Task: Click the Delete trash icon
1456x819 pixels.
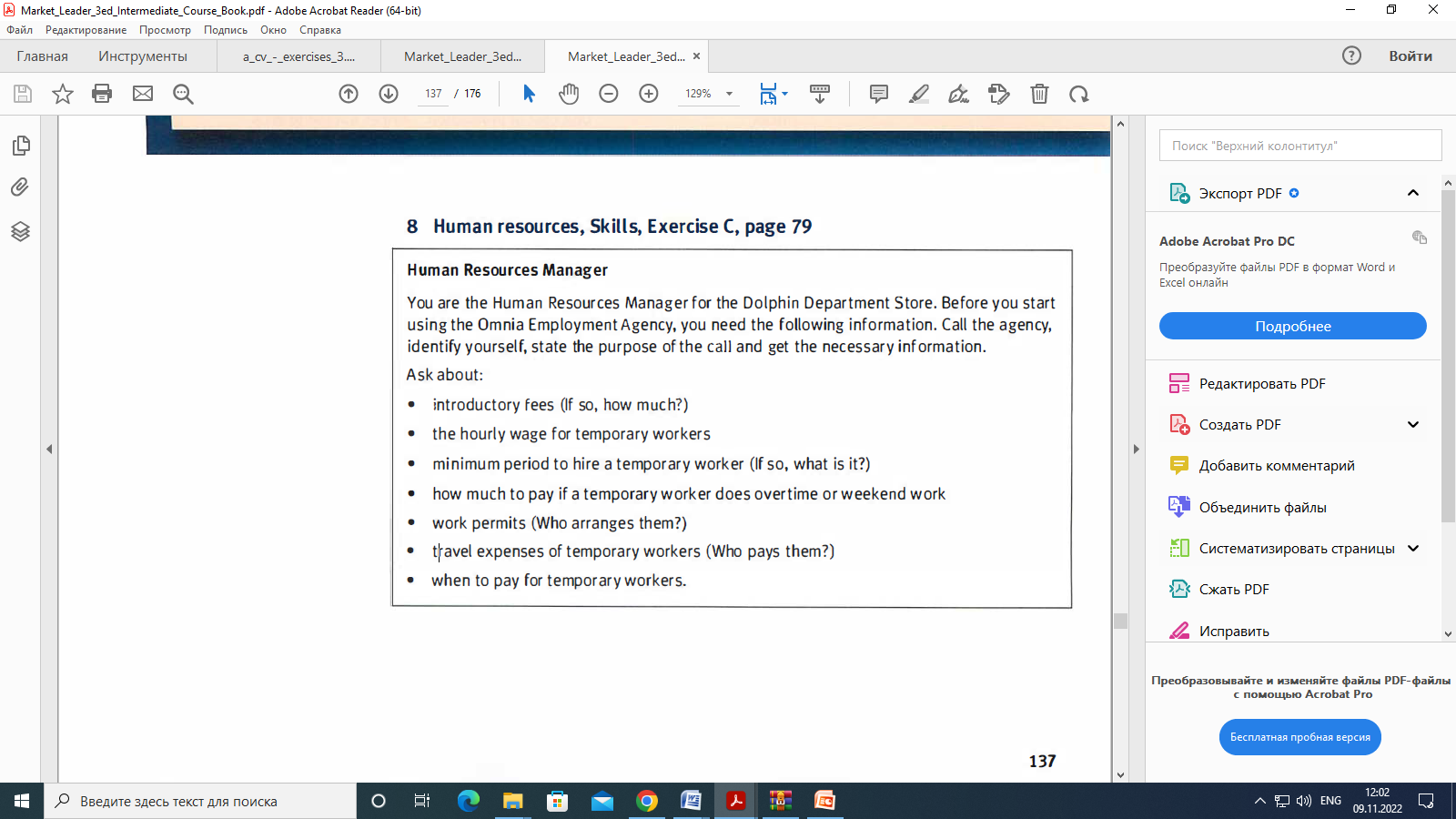Action: tap(1039, 94)
